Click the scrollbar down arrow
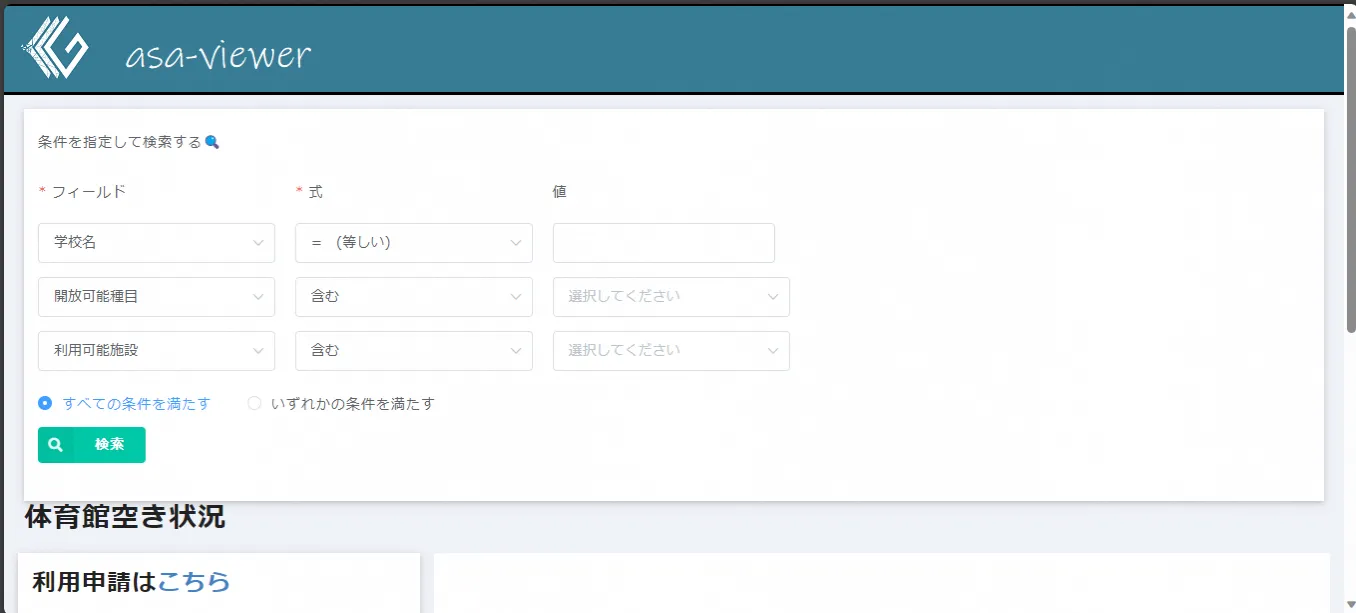This screenshot has height=613, width=1356. (1350, 604)
